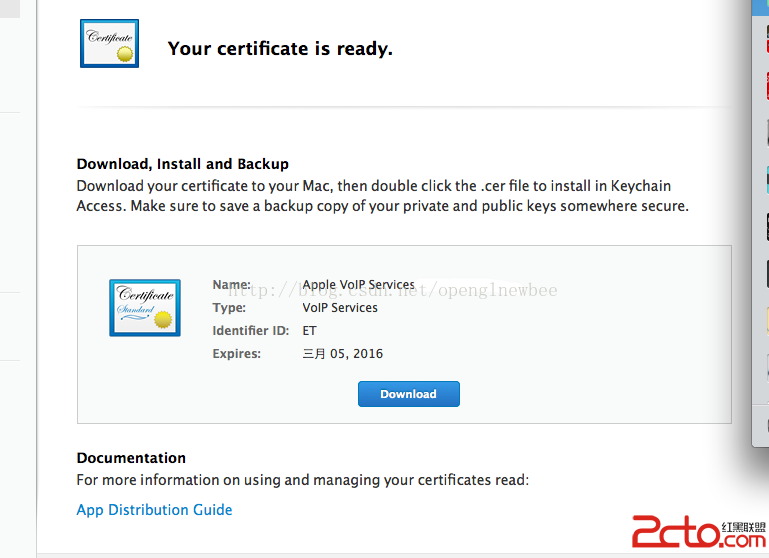Click the expiration date 05, 2016
Viewport: 769px width, 558px height.
click(343, 354)
